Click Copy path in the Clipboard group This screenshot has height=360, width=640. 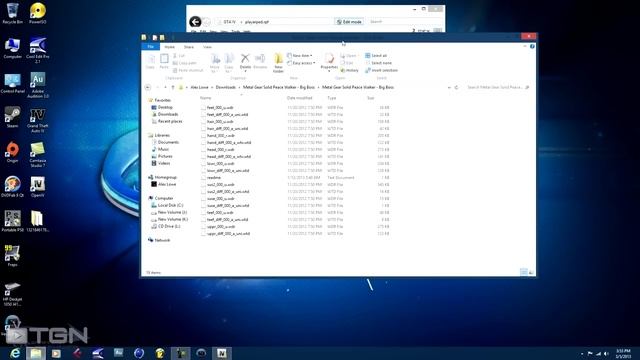pyautogui.click(x=184, y=63)
